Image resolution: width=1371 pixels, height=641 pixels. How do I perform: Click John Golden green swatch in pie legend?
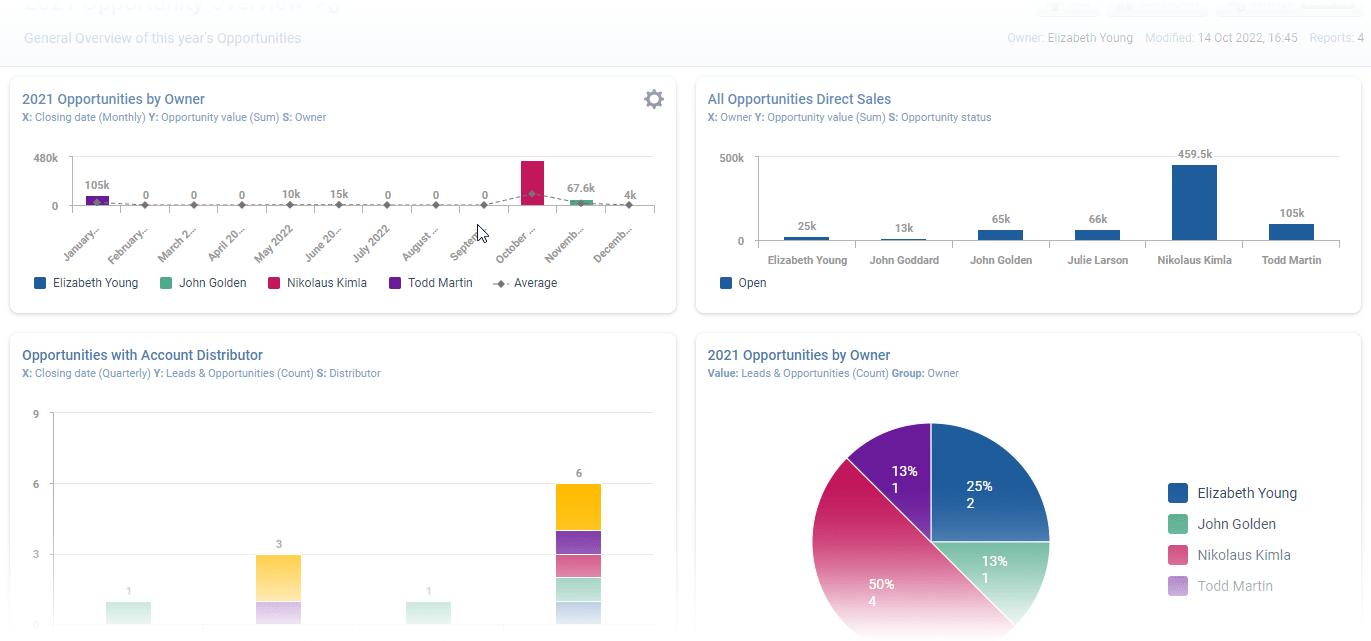click(x=1178, y=524)
